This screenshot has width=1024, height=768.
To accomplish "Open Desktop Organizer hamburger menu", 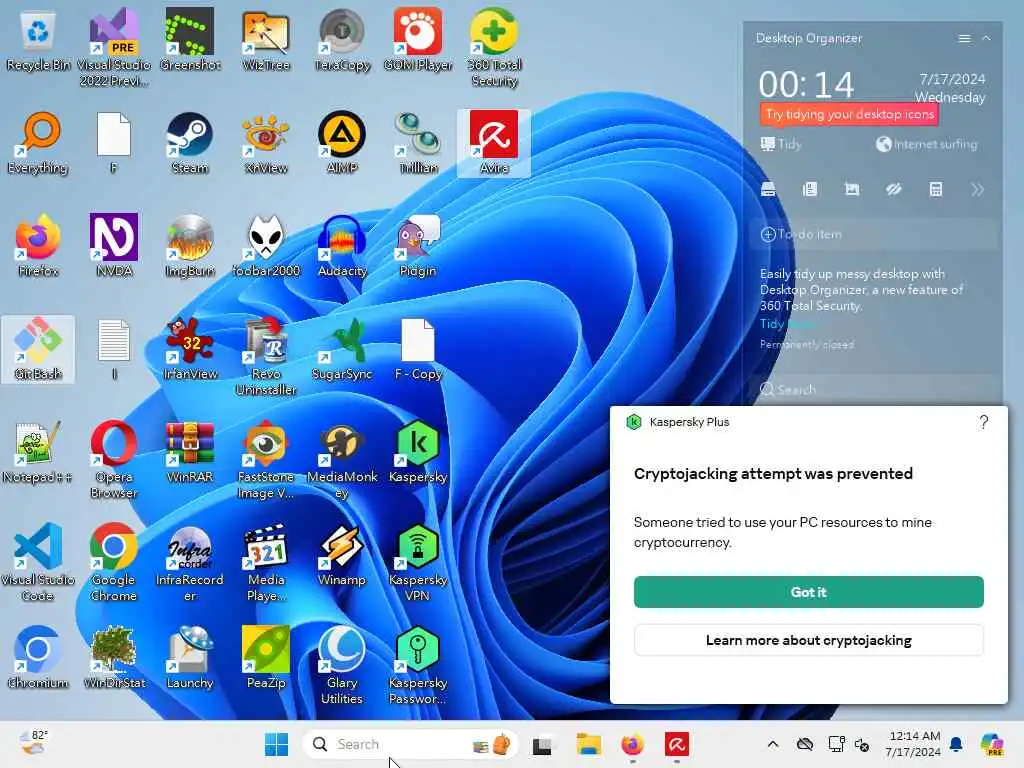I will pos(964,39).
